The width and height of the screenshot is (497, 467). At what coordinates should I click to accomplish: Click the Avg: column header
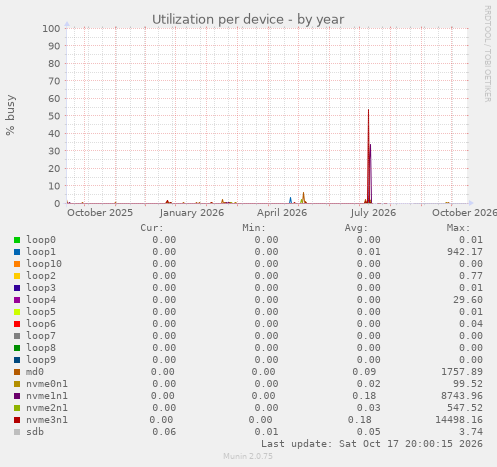click(356, 228)
